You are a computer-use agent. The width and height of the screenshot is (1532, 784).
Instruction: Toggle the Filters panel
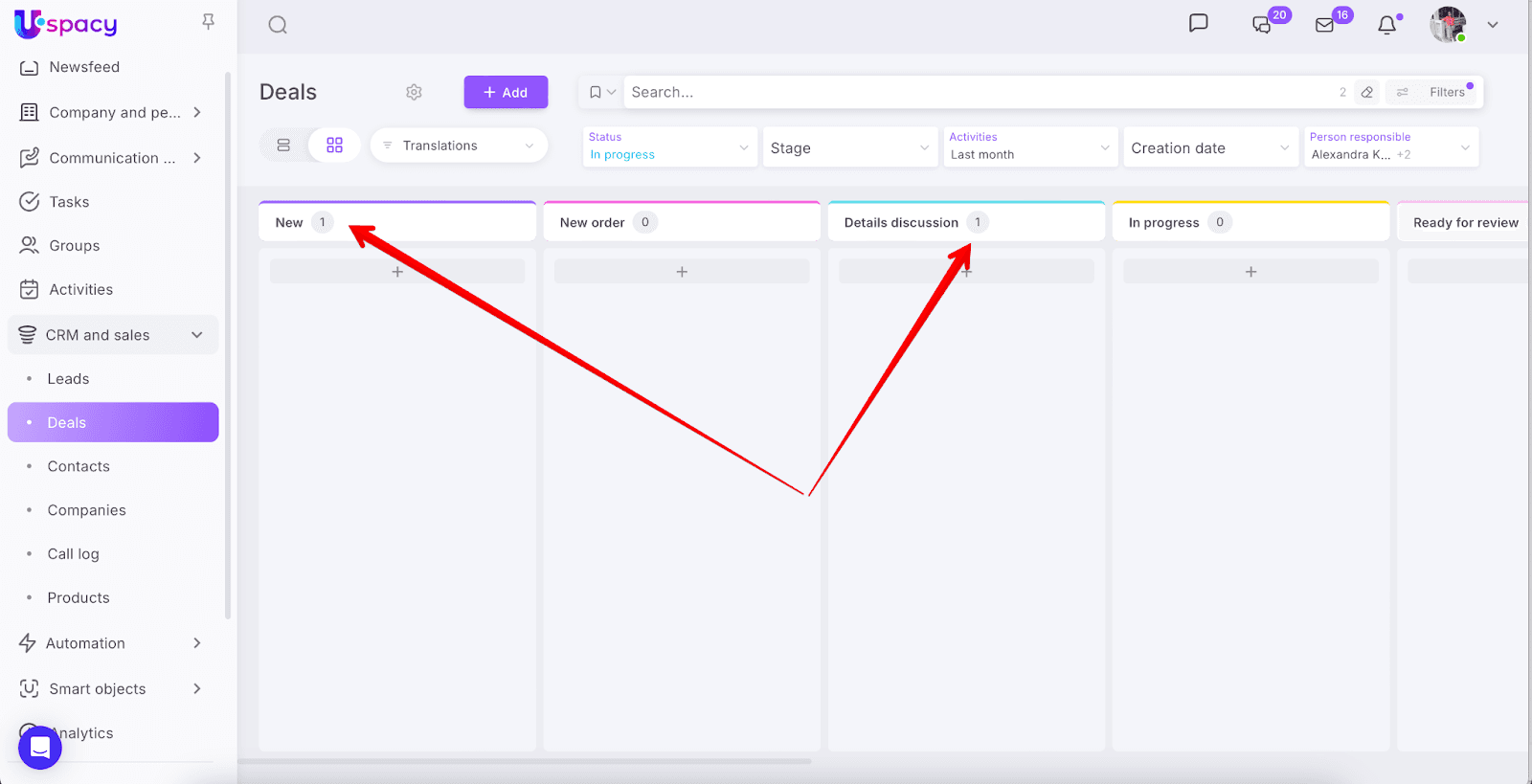(1435, 92)
